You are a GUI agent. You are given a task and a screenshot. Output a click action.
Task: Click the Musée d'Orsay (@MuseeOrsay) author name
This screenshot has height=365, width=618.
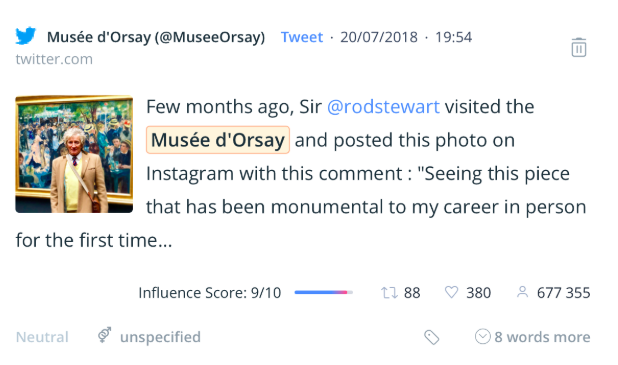coord(156,37)
